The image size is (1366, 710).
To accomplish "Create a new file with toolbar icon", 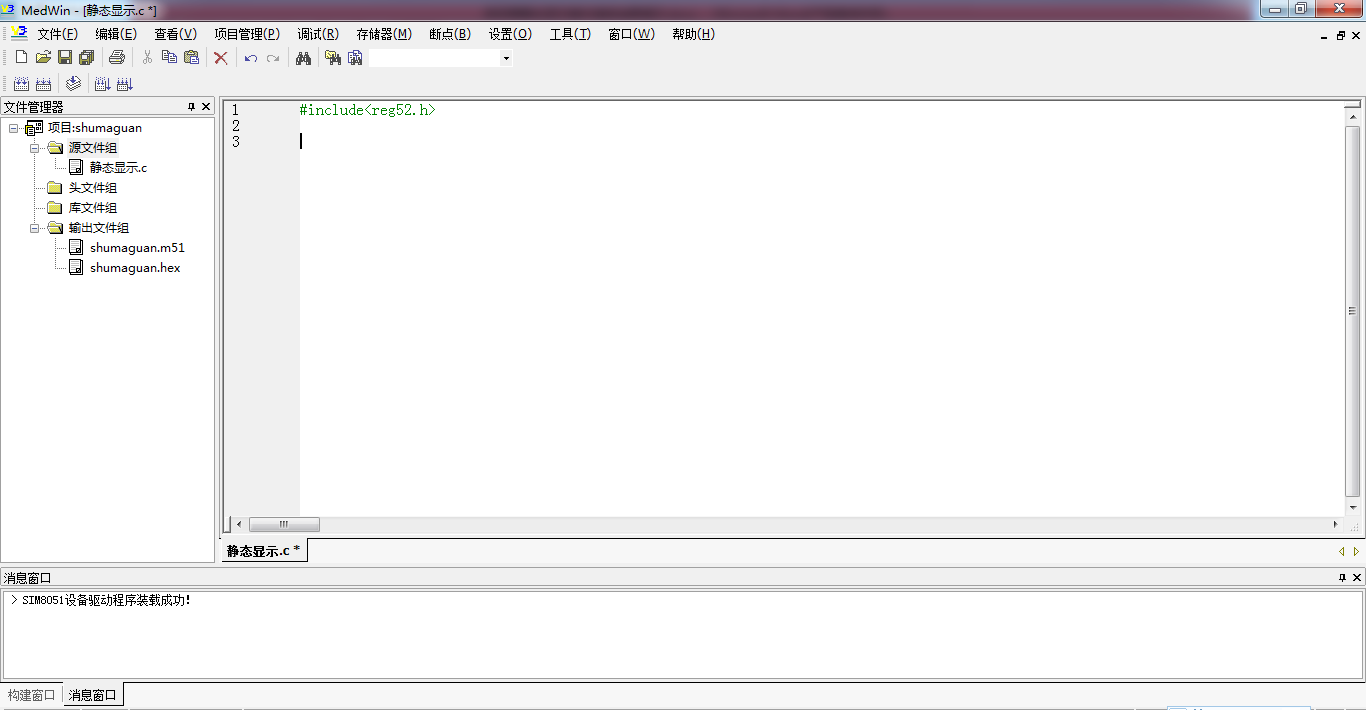I will (21, 58).
